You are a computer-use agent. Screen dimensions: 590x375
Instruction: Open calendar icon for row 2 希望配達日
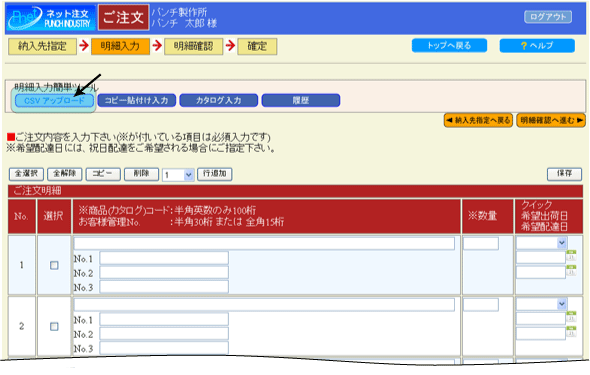point(571,331)
